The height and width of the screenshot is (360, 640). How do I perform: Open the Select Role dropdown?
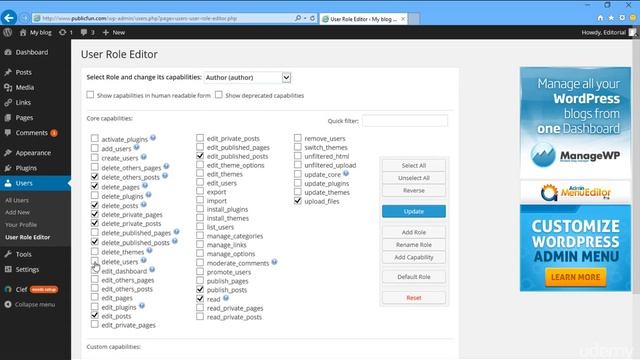(x=247, y=78)
